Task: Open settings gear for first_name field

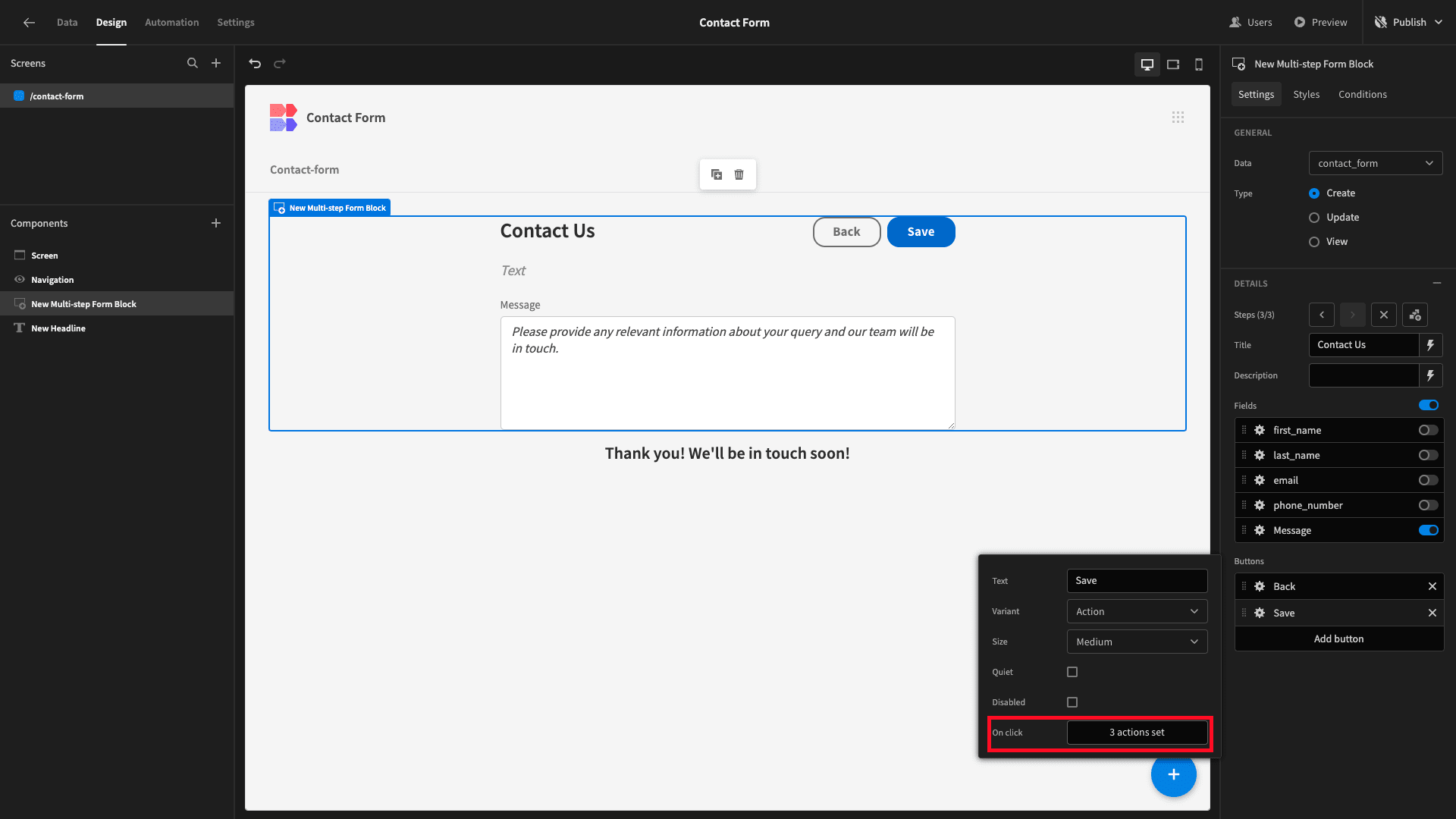Action: (1260, 430)
